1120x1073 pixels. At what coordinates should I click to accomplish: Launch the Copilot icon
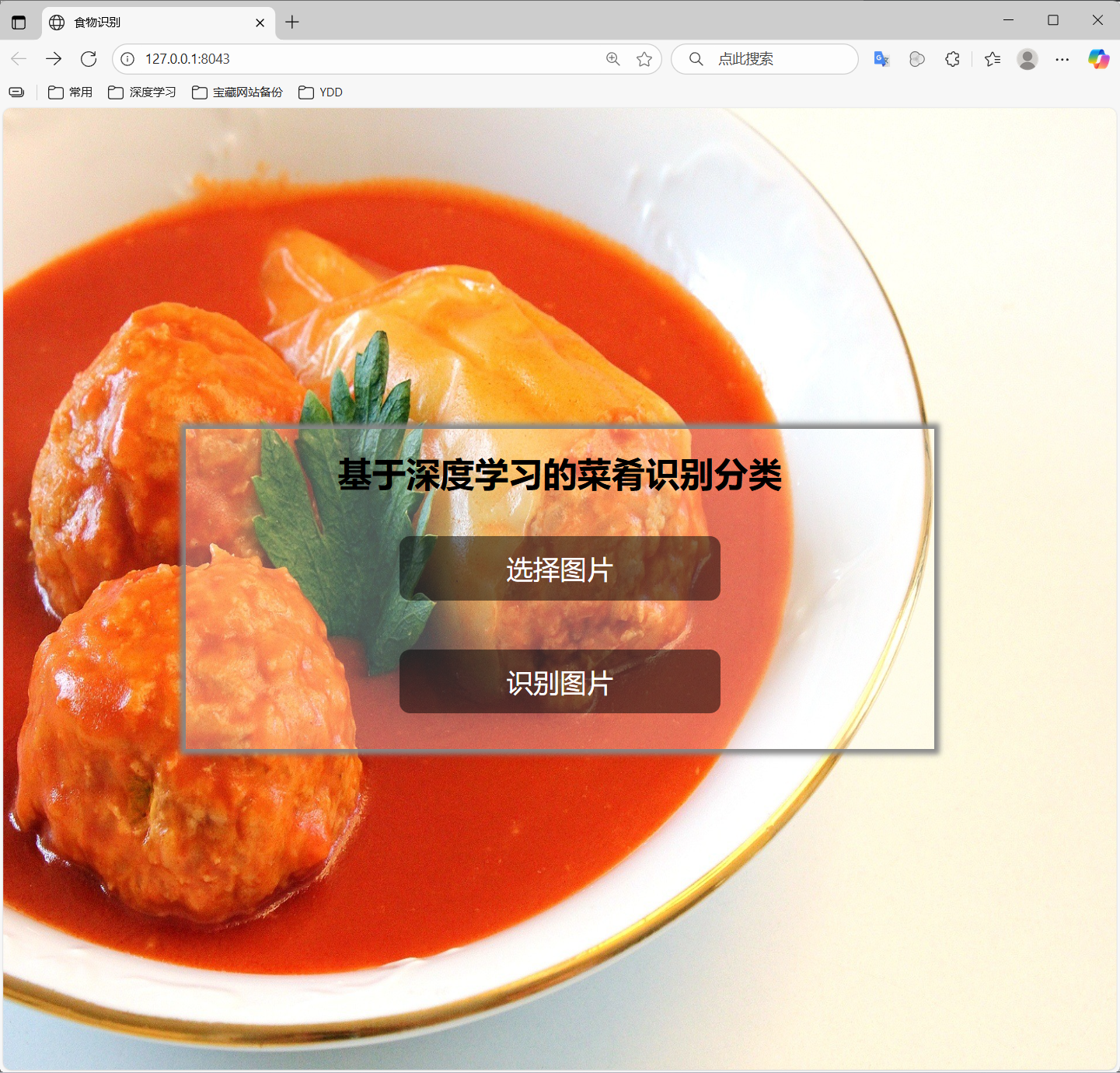tap(1098, 59)
